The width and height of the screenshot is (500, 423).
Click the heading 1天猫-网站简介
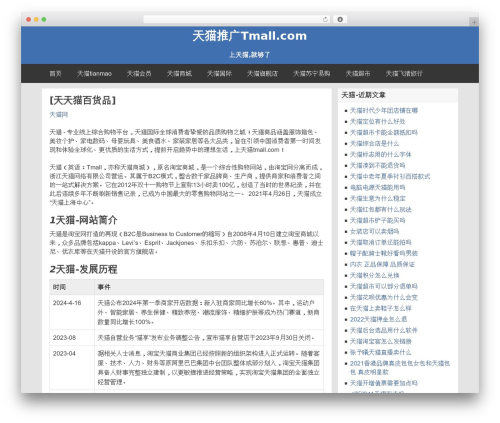coord(83,220)
